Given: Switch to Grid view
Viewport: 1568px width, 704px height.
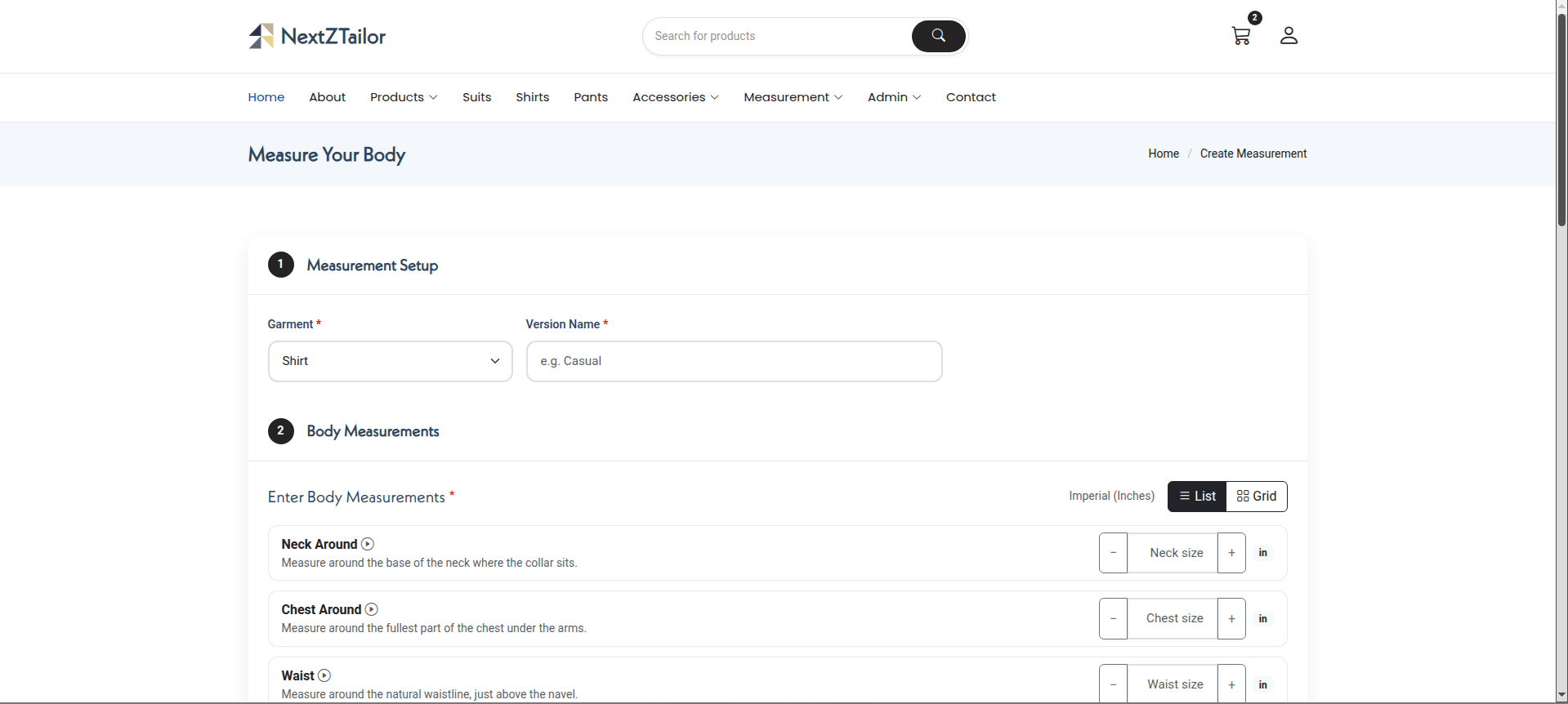Looking at the screenshot, I should (1257, 497).
